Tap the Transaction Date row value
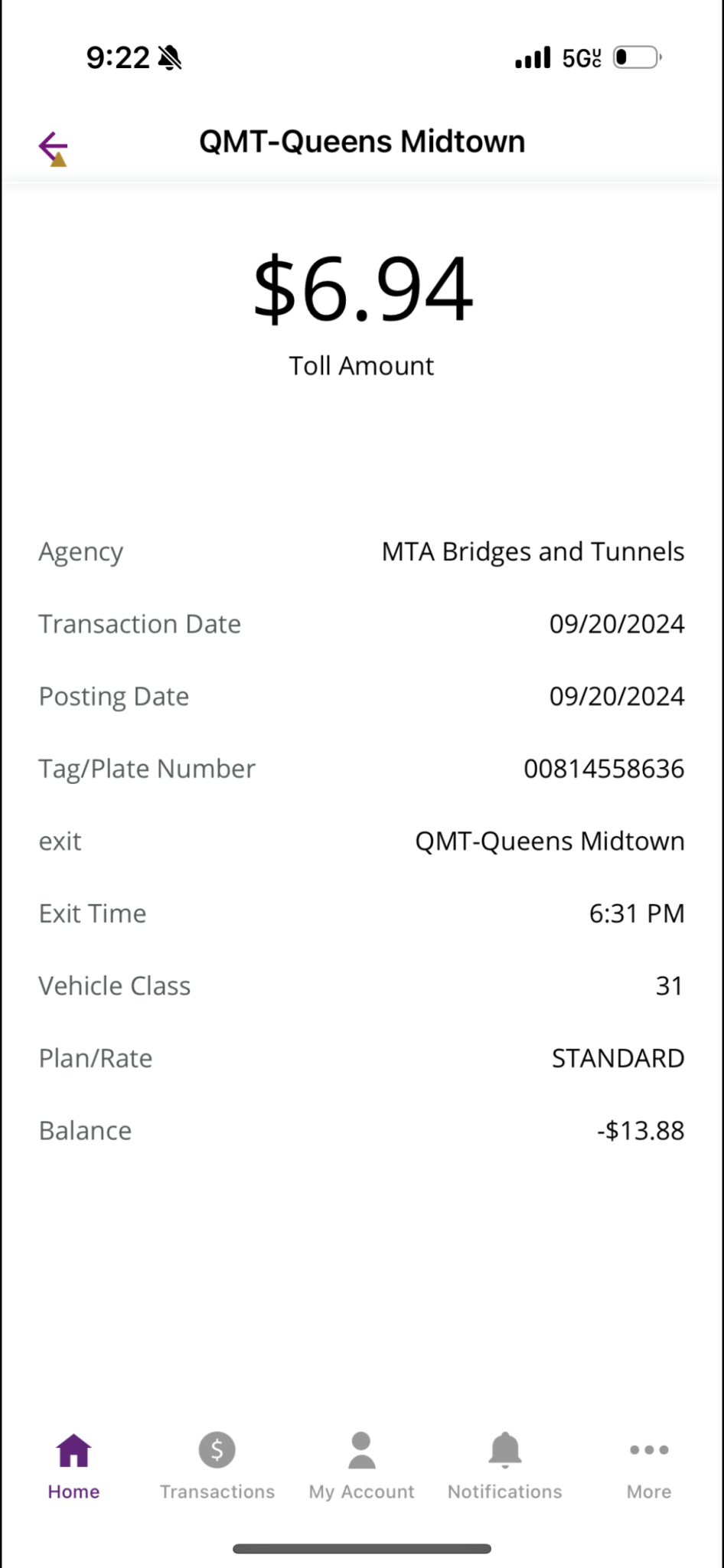This screenshot has width=724, height=1568. tap(617, 624)
